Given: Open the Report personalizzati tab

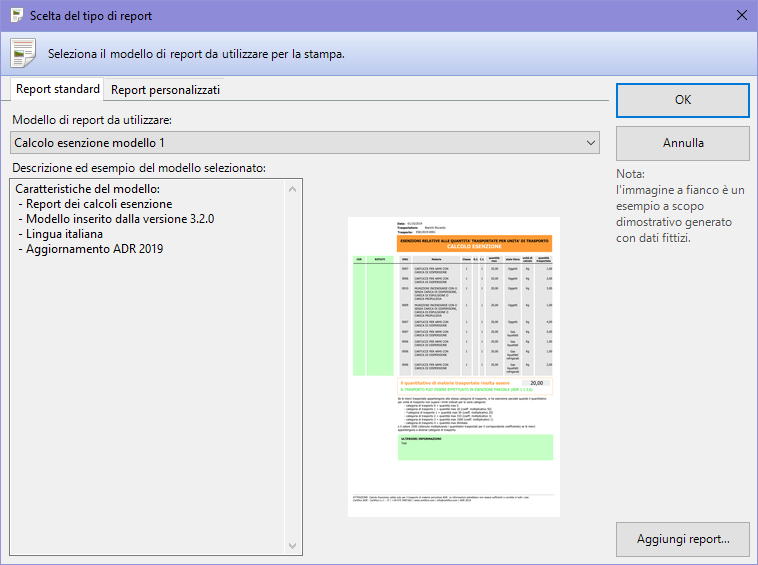Looking at the screenshot, I should click(x=165, y=90).
